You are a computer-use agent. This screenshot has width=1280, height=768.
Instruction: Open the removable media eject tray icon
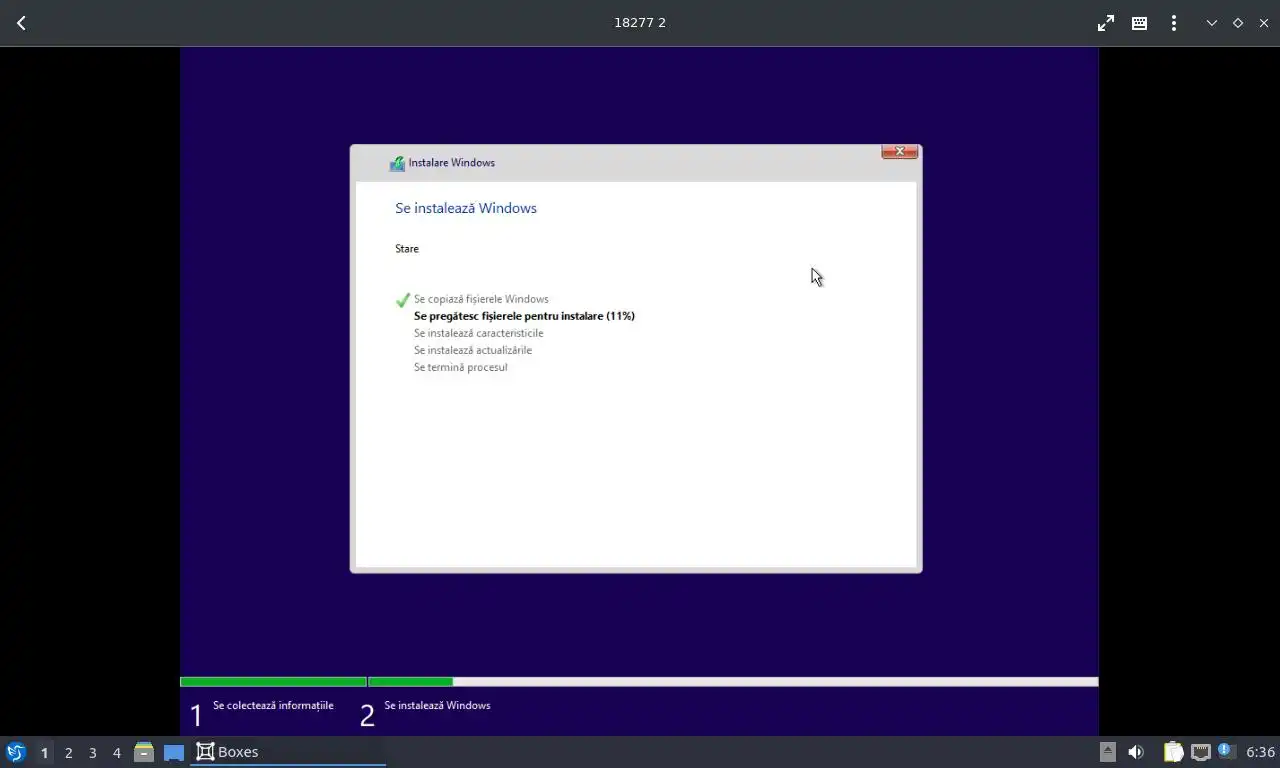click(1108, 752)
